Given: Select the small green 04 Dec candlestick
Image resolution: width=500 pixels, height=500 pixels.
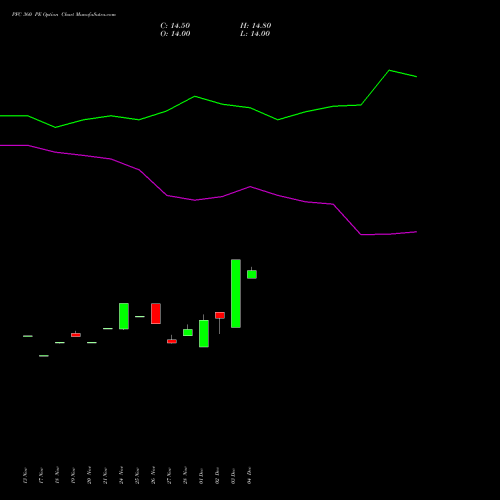Looking at the screenshot, I should click(252, 274).
